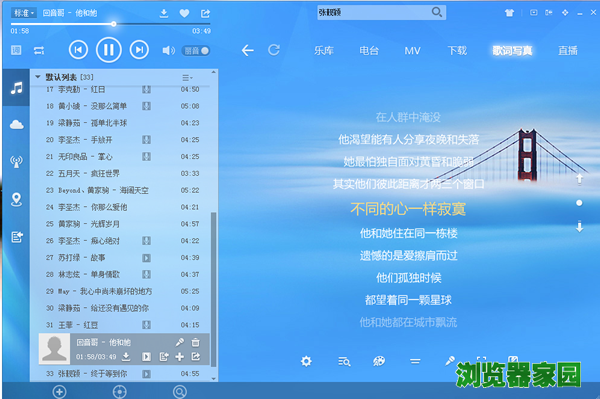Select the 歌词写真 tab
Image resolution: width=600 pixels, height=399 pixels.
(512, 50)
